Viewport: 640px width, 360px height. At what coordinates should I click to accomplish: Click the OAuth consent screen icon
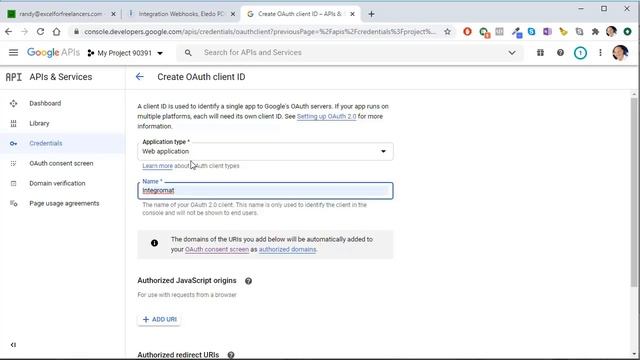point(13,163)
